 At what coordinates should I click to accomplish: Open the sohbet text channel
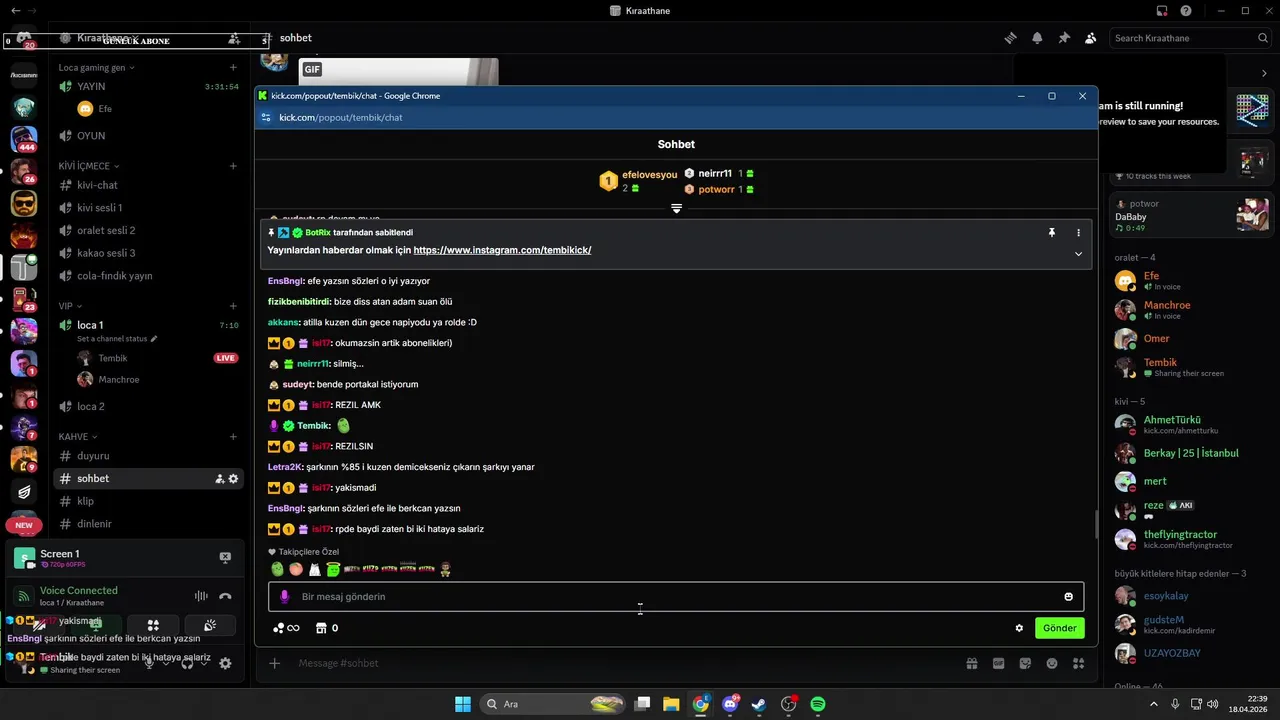point(148,479)
